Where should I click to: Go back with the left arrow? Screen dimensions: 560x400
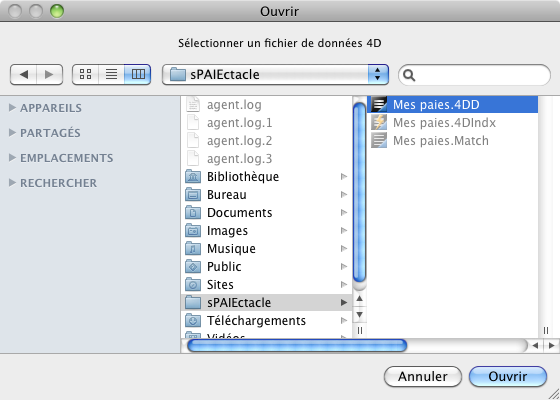coord(24,74)
